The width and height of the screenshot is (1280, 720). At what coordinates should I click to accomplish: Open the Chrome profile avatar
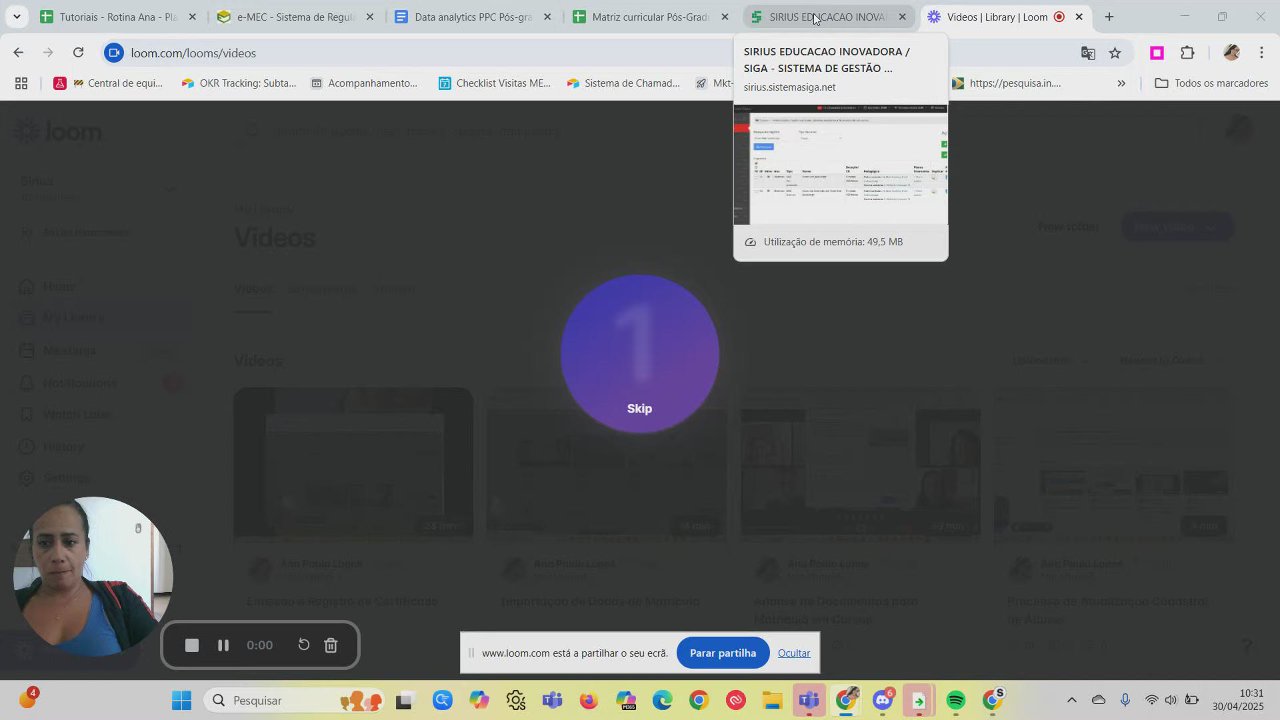point(1231,53)
